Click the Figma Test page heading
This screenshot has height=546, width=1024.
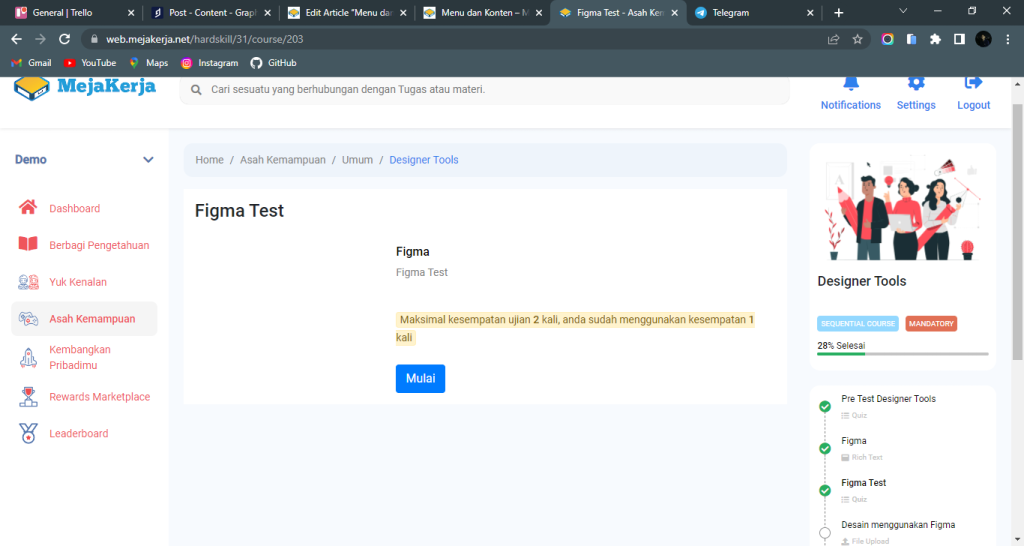[x=239, y=210]
